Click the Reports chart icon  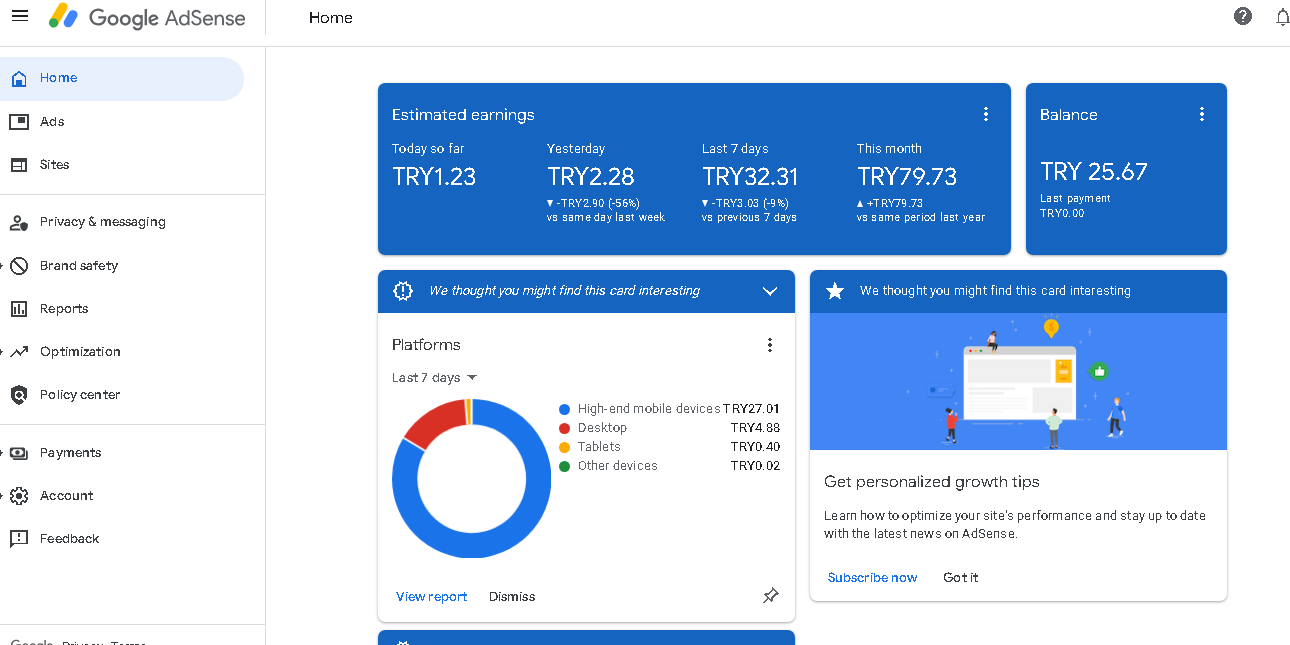click(x=19, y=309)
